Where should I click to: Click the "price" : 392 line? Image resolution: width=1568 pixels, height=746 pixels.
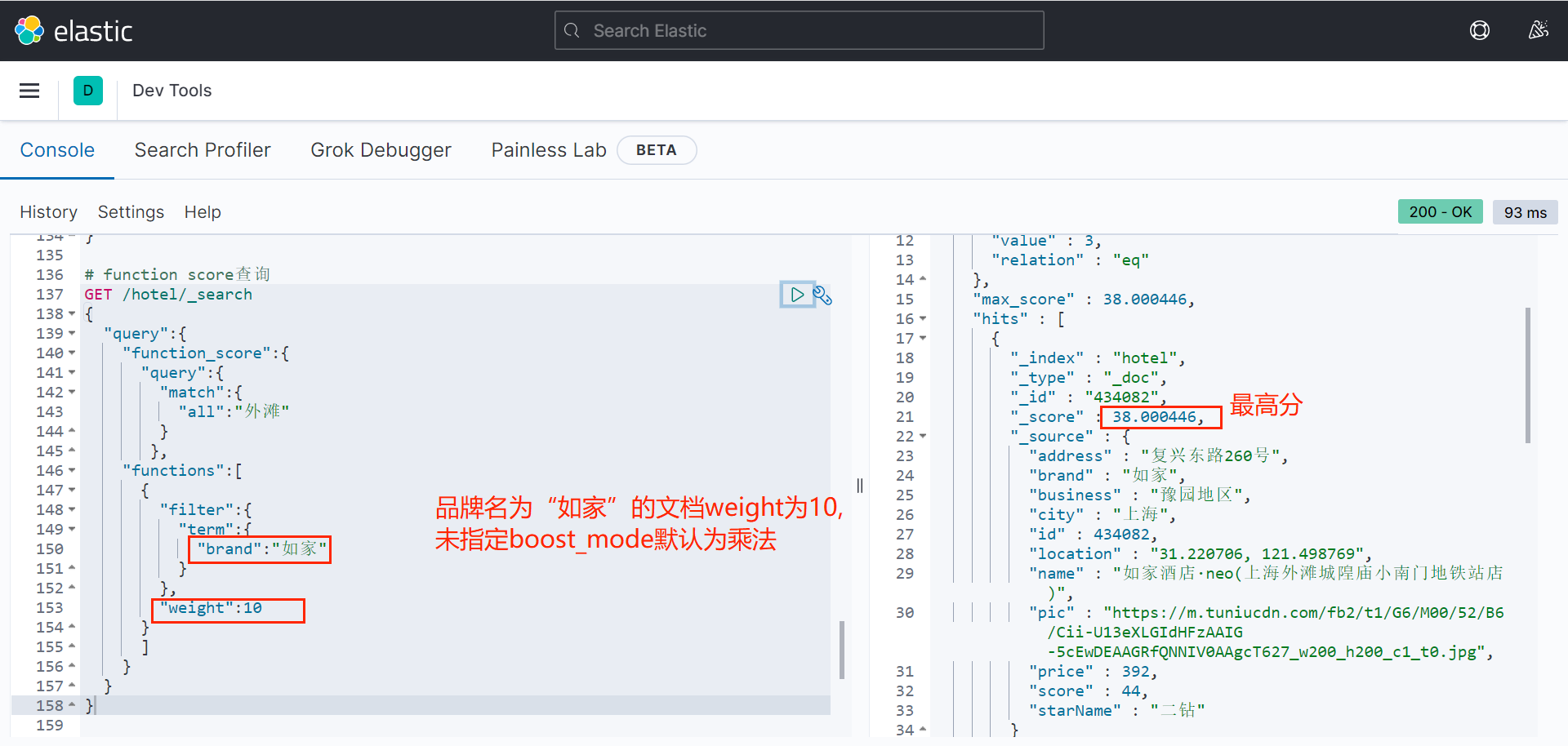(1094, 672)
